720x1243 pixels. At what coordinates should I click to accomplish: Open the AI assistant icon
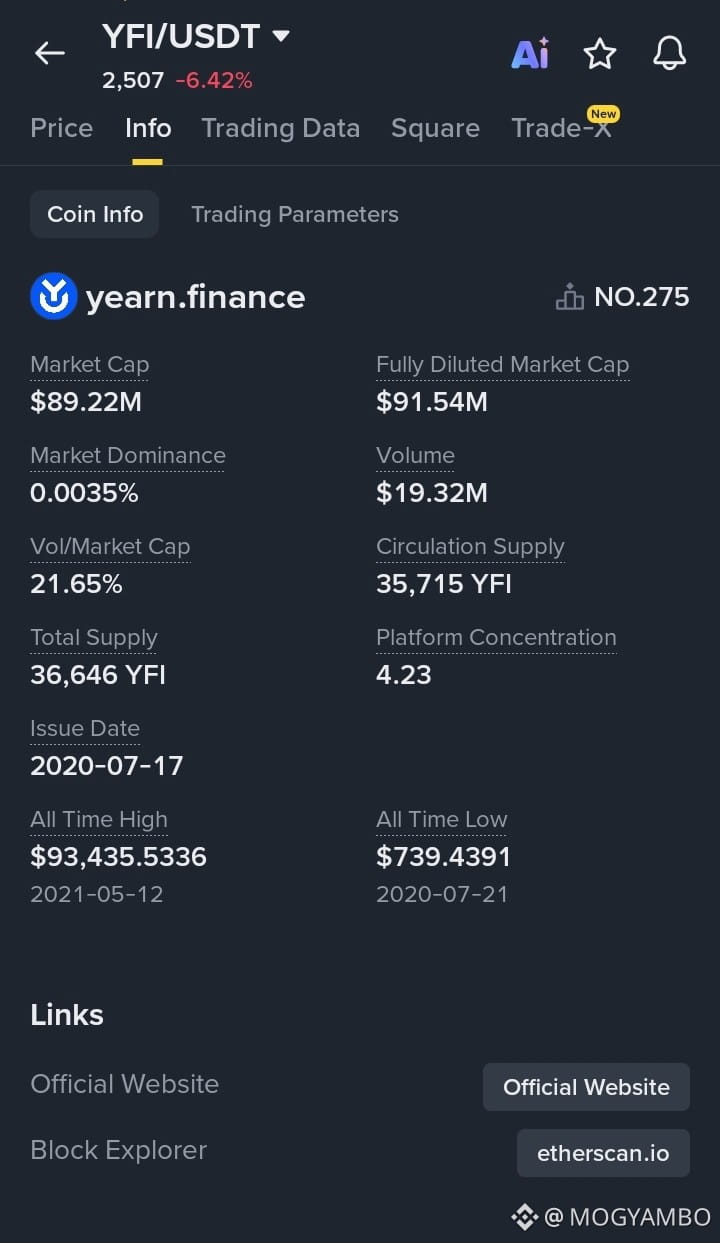530,53
